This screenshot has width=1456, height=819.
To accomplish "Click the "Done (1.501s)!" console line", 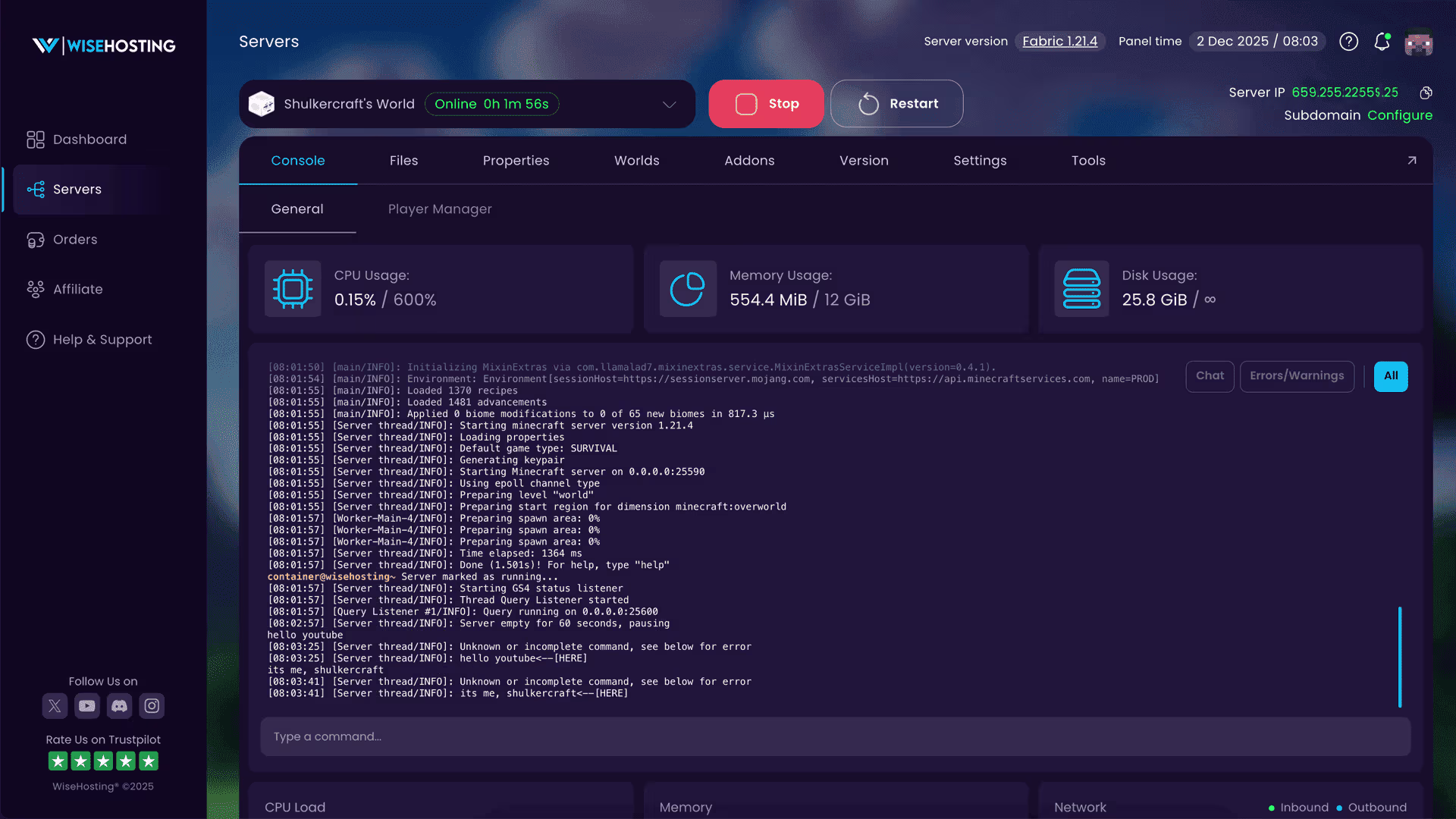I will pyautogui.click(x=469, y=566).
